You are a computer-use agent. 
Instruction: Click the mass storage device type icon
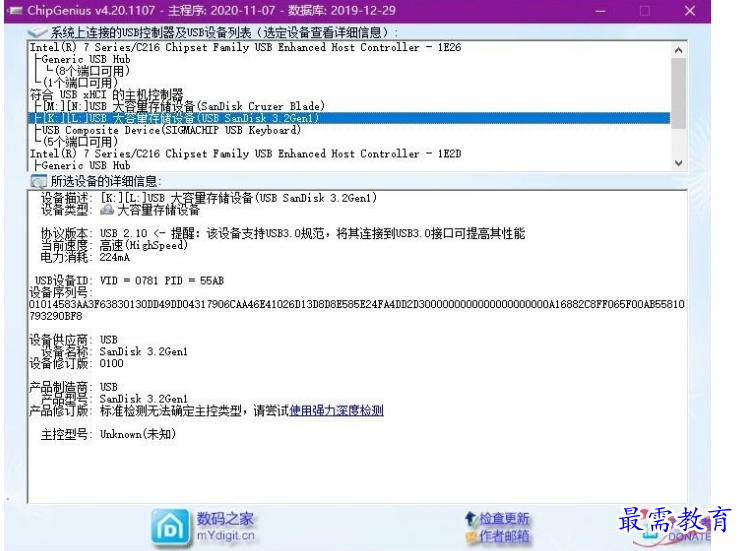108,209
